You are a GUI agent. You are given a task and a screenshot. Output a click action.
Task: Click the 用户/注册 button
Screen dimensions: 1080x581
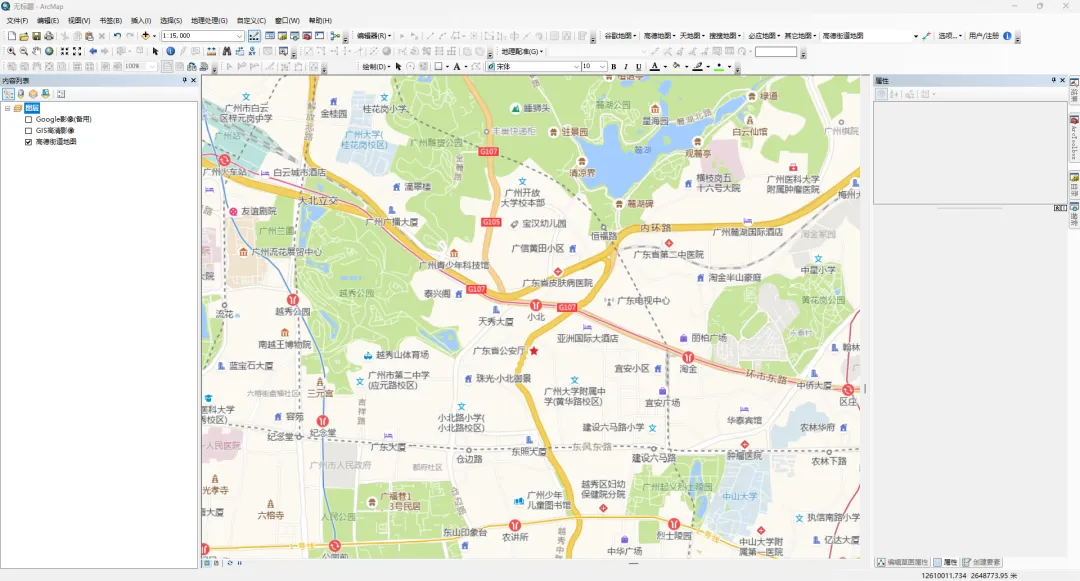(x=984, y=36)
